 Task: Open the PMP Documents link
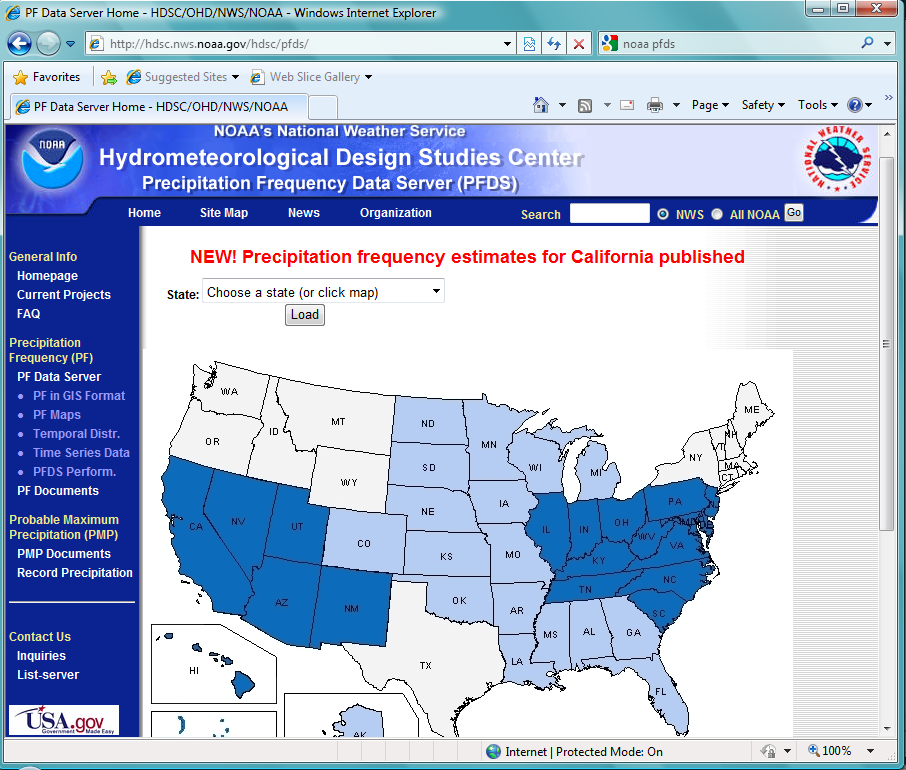[x=64, y=553]
